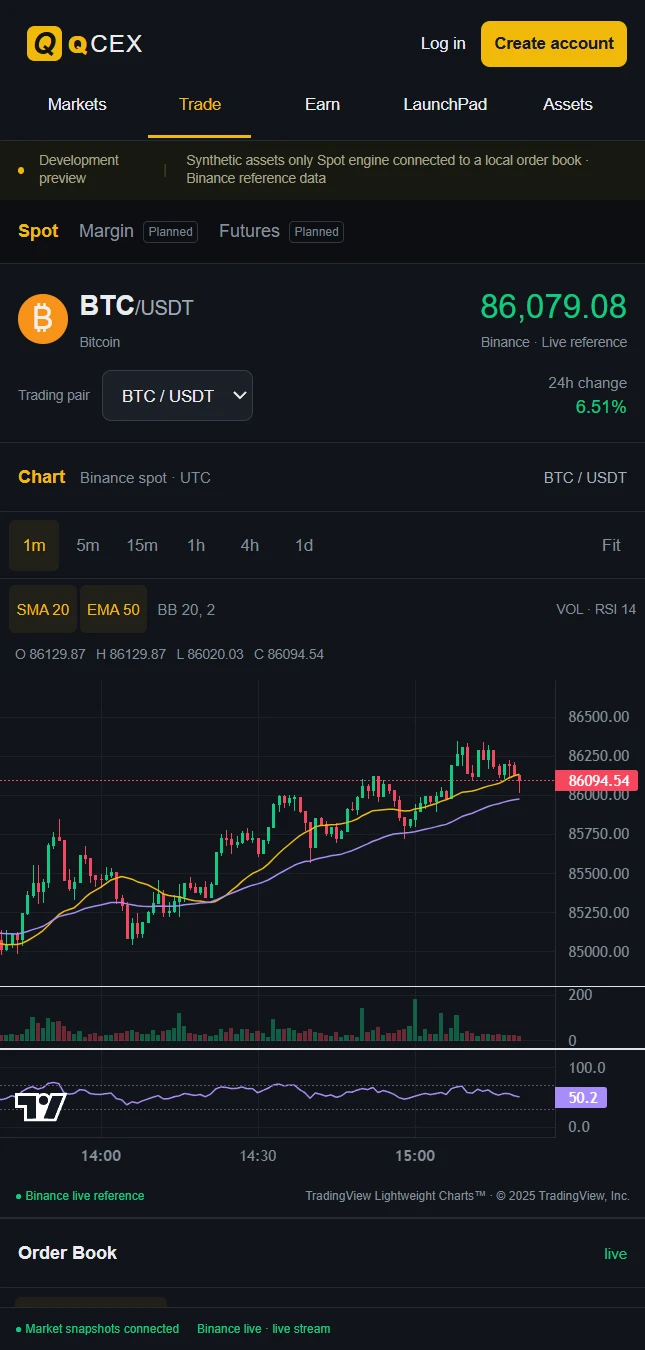Viewport: 645px width, 1350px height.
Task: Click the 14:00 time axis label
Action: pyautogui.click(x=101, y=1156)
